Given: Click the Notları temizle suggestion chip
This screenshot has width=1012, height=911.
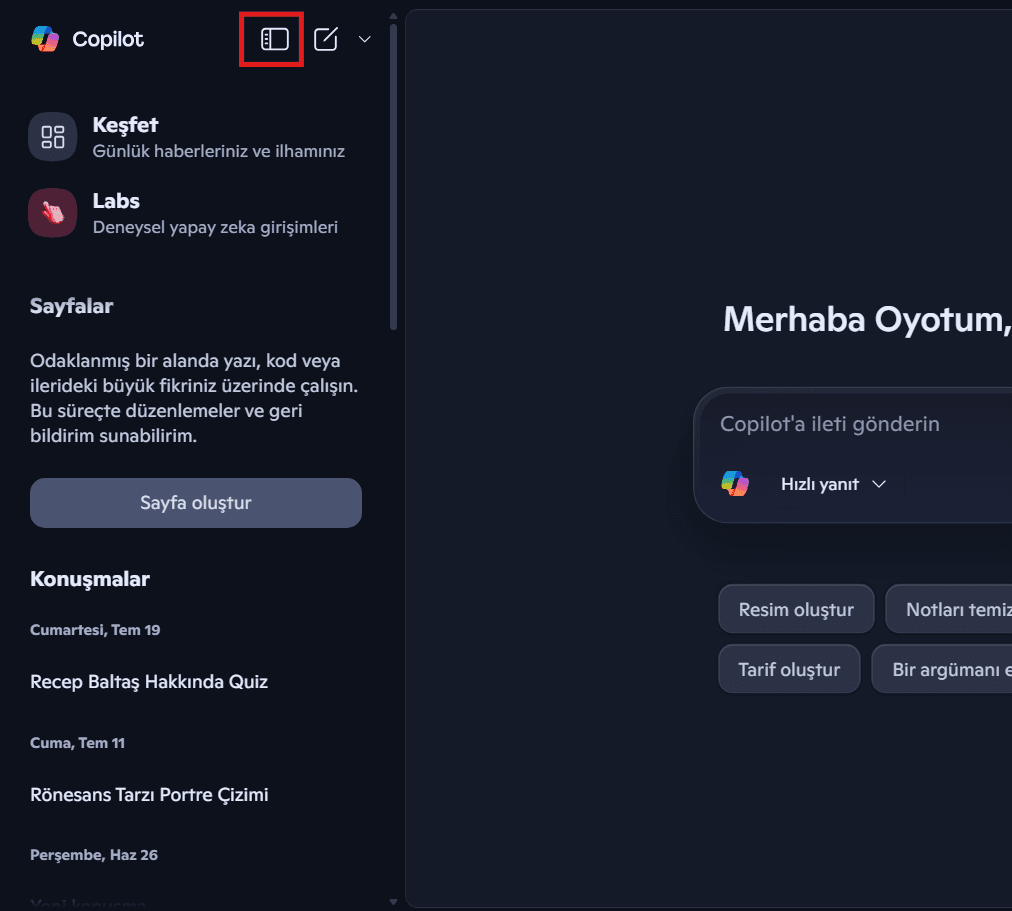Looking at the screenshot, I should pyautogui.click(x=950, y=609).
